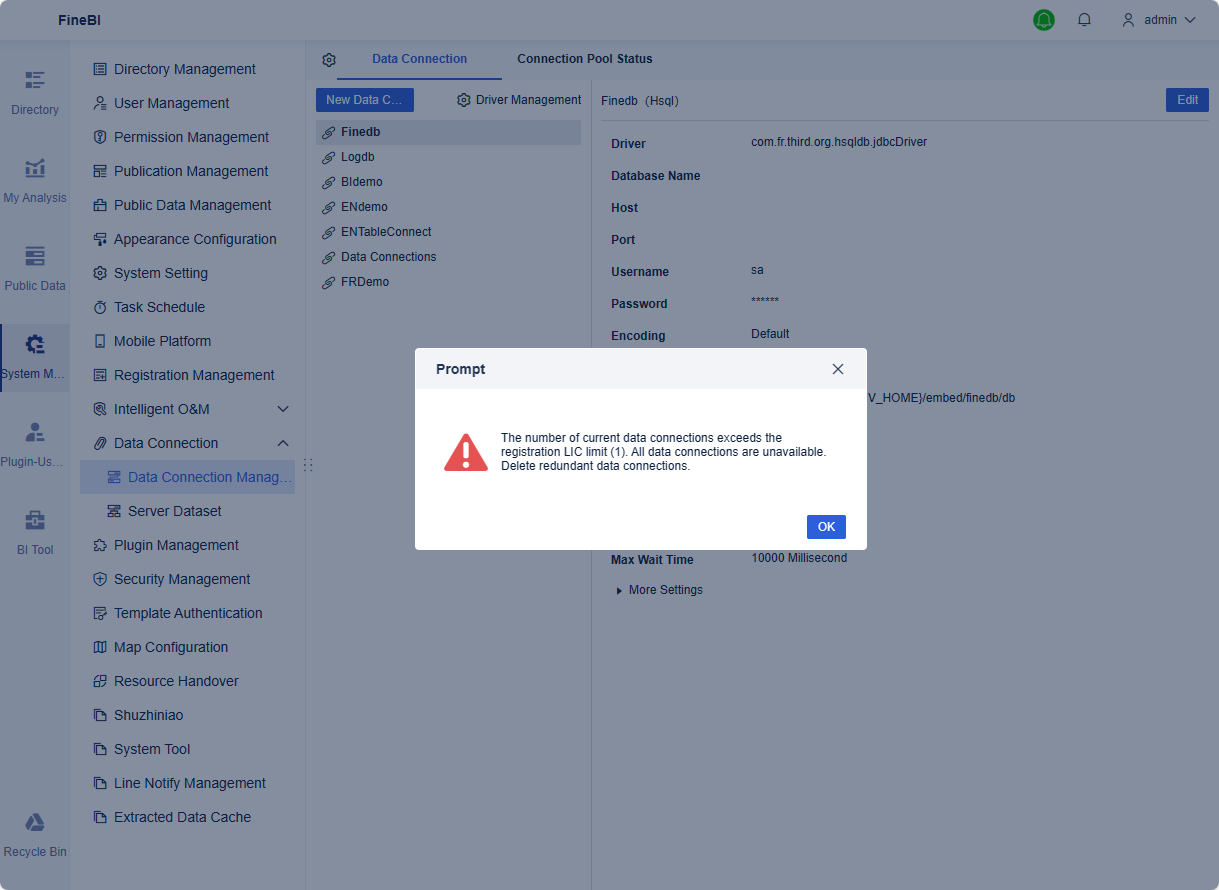Viewport: 1219px width, 890px height.
Task: Open Driver Management
Action: coord(519,100)
